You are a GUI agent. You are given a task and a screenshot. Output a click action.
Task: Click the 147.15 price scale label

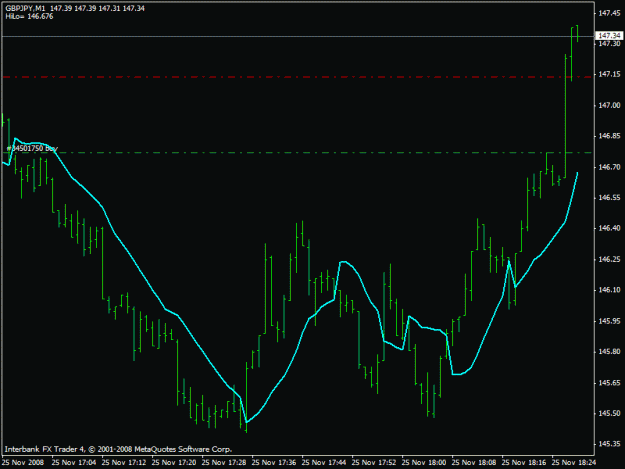(609, 74)
